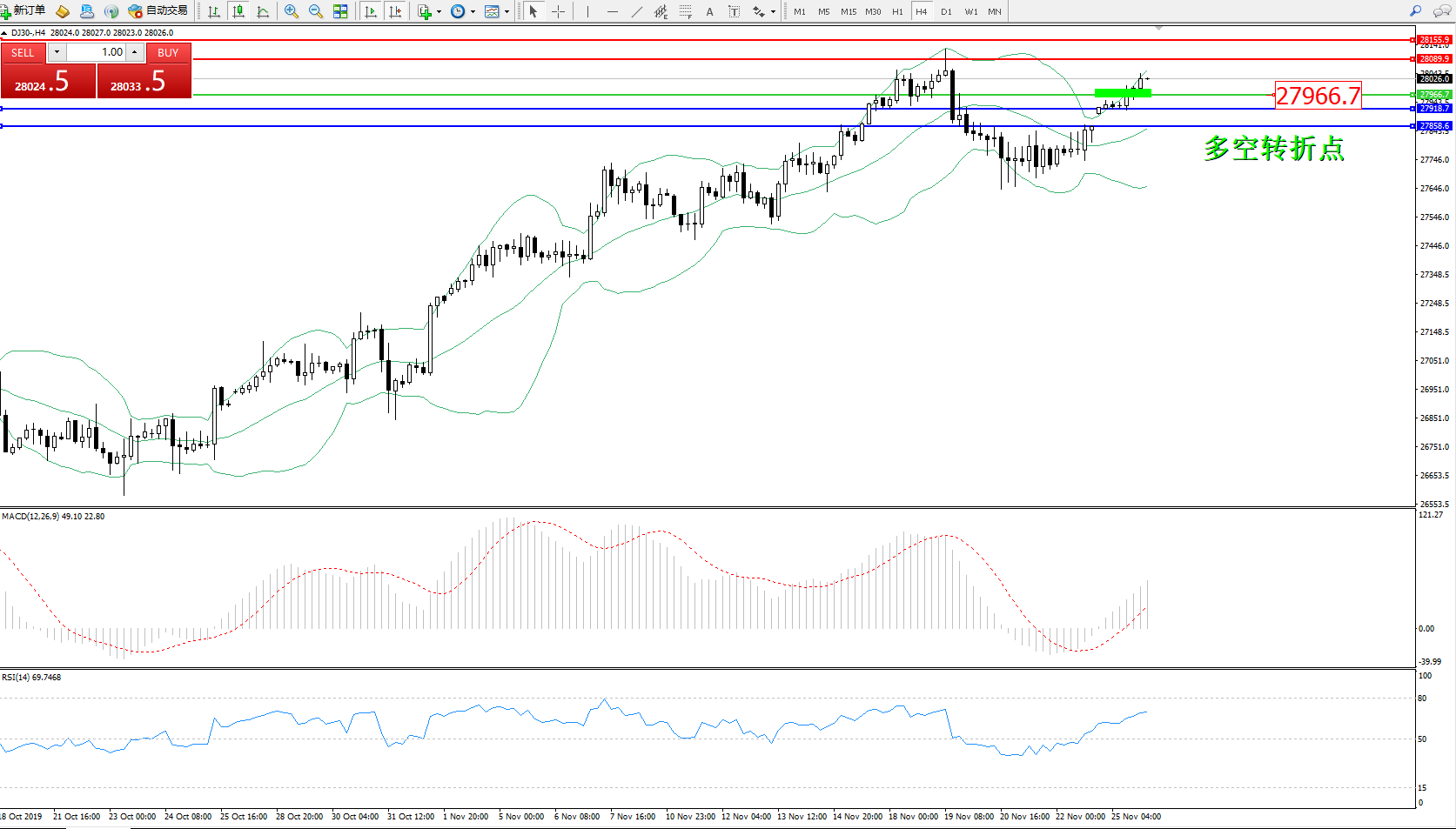Switch to the M15 timeframe
The width and height of the screenshot is (1456, 829).
click(x=848, y=11)
